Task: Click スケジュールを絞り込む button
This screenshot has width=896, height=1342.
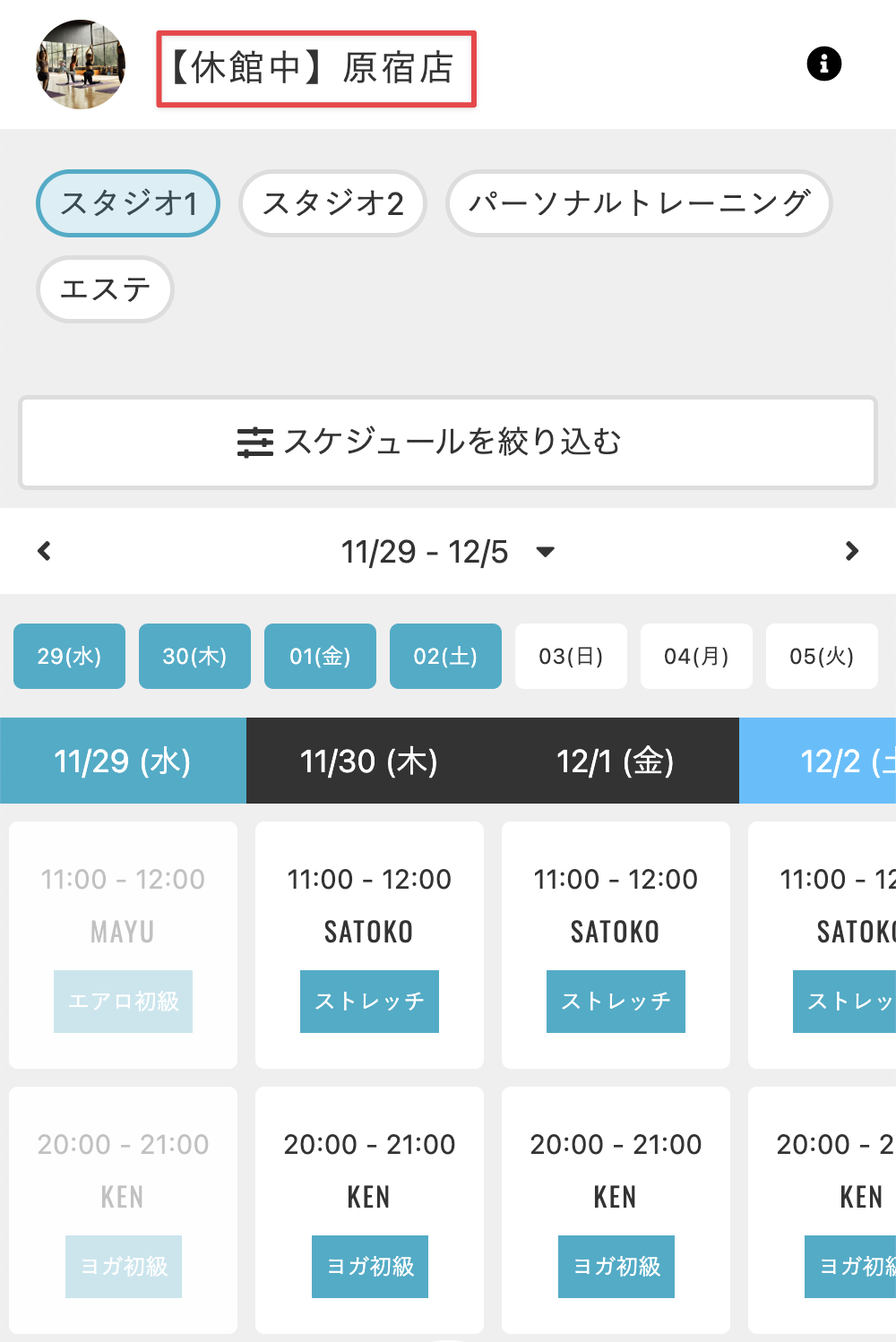Action: tap(448, 443)
